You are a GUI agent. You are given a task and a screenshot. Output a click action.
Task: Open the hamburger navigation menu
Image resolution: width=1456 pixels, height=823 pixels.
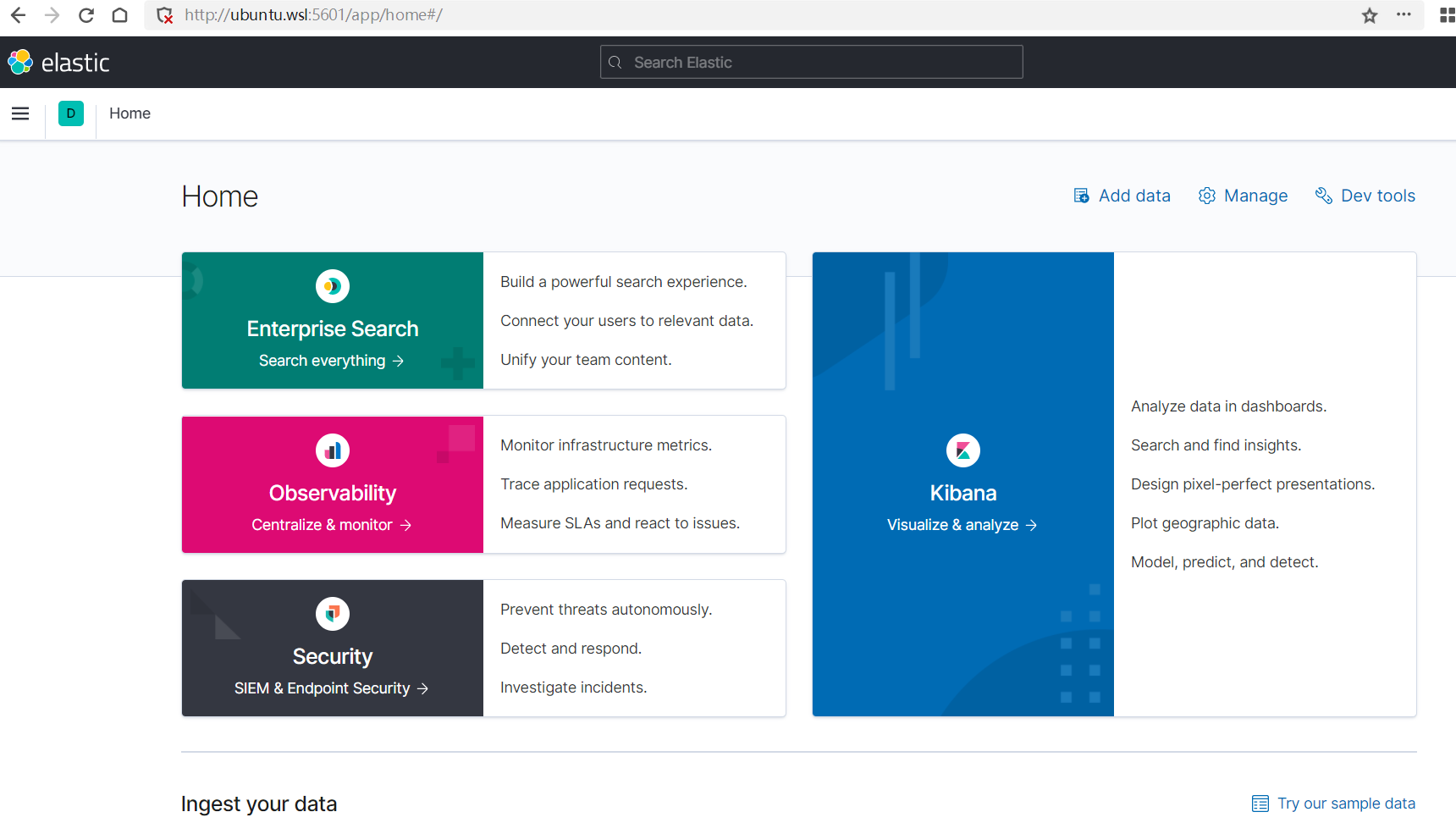click(x=20, y=113)
